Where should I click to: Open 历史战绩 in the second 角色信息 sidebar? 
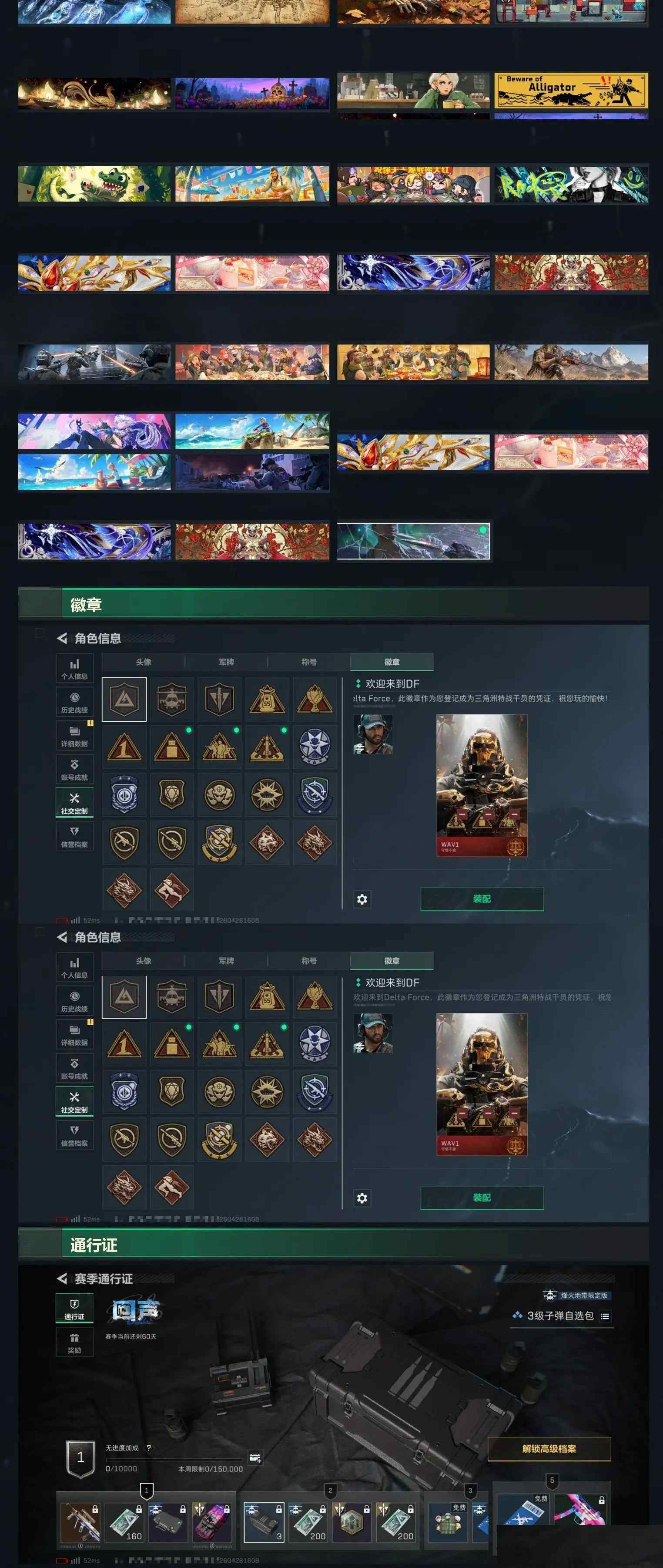point(74,1000)
